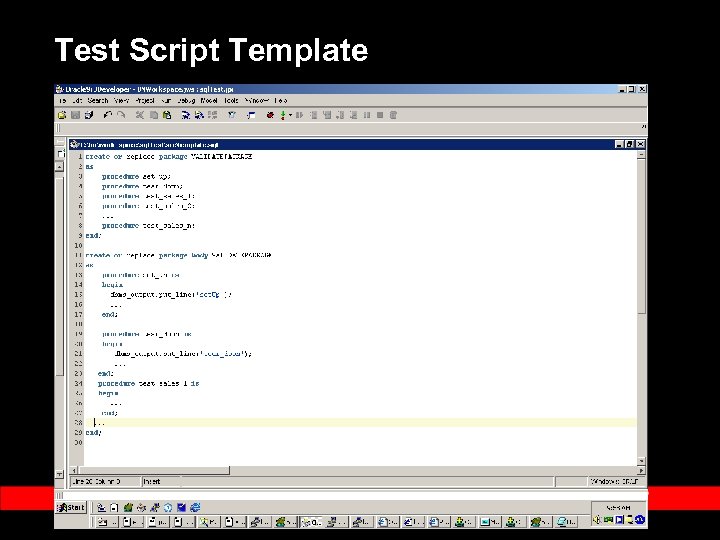
Task: Click line 29 'end;' in the editor
Action: (93, 433)
